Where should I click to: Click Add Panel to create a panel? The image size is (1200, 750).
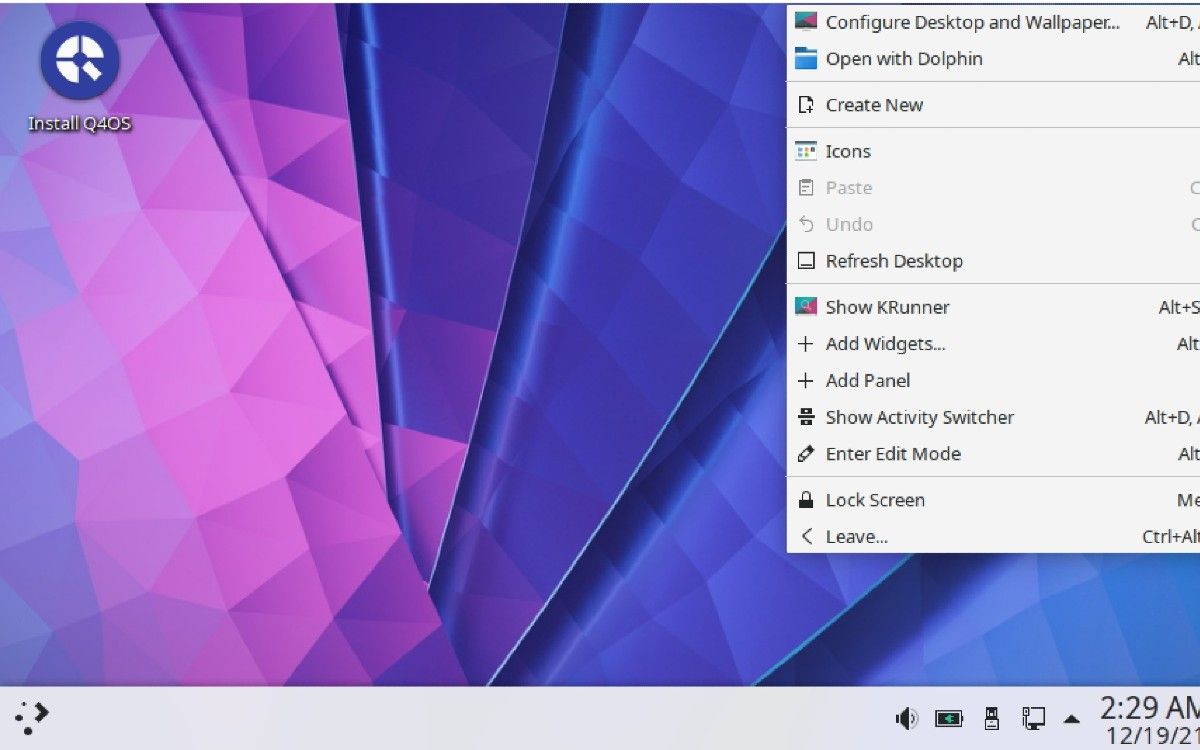(x=868, y=380)
